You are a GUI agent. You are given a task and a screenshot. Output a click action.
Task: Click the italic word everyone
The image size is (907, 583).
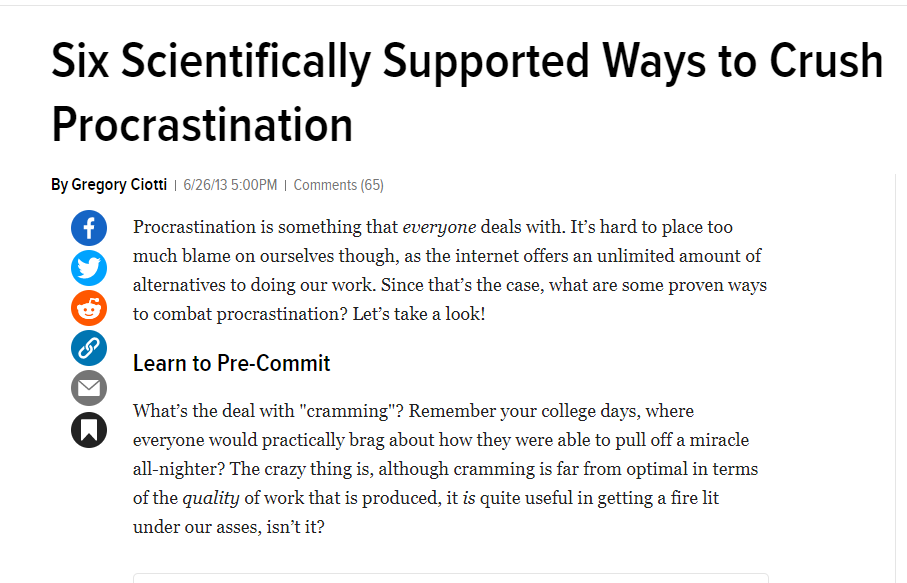click(x=439, y=227)
